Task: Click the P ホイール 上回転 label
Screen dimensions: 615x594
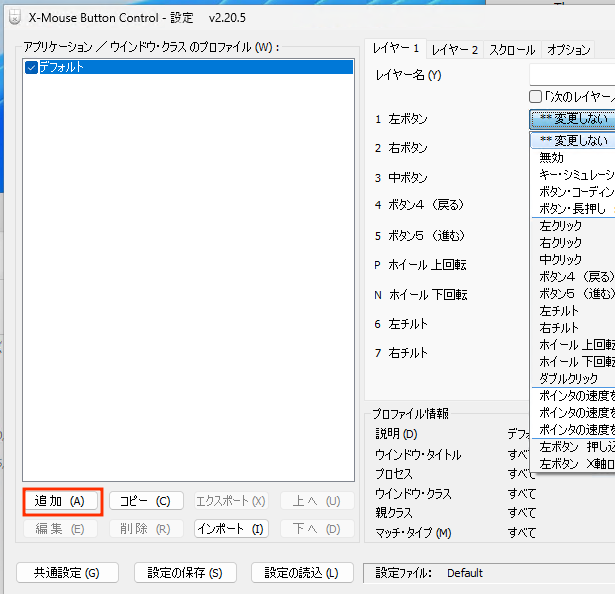Action: coord(420,265)
